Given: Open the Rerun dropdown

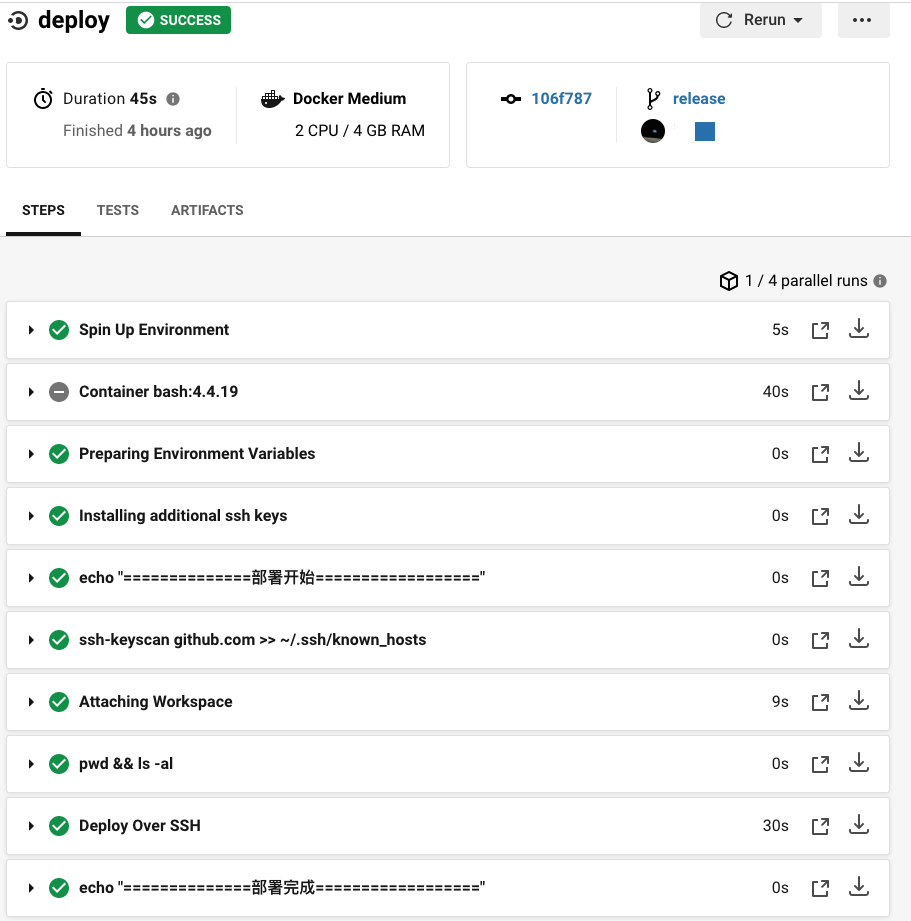Looking at the screenshot, I should pos(760,20).
